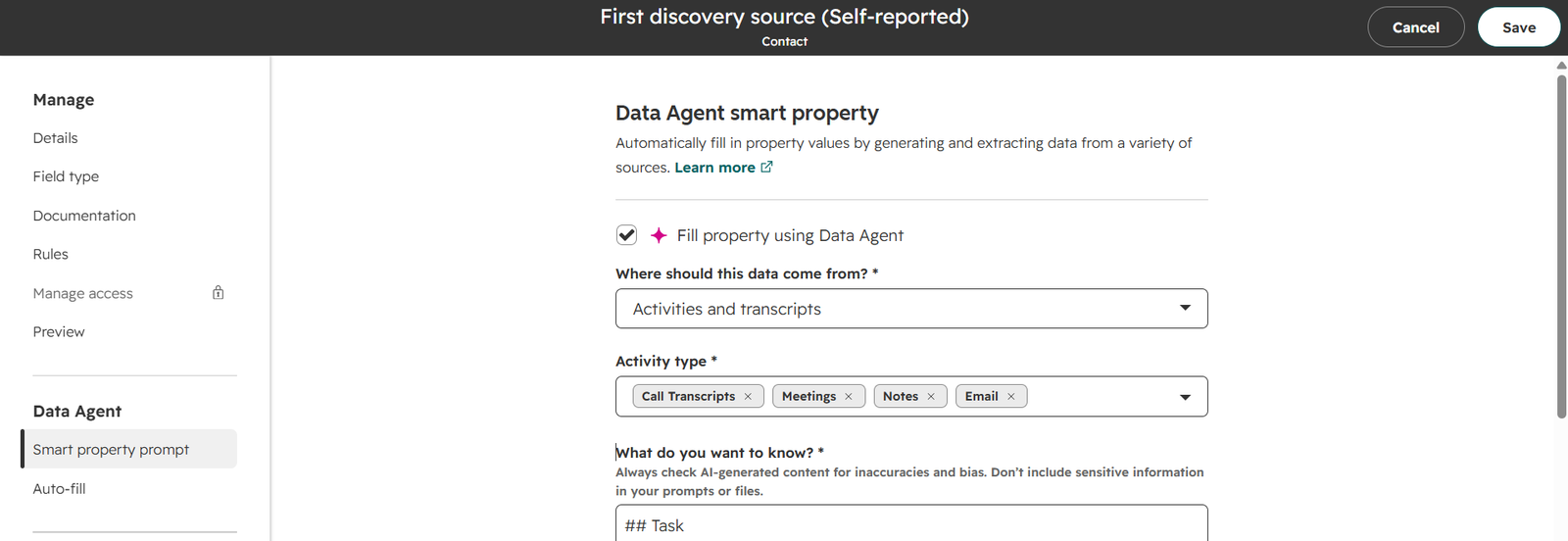The image size is (1568, 541).
Task: Click the lock icon beside Manage access
Action: 219,293
